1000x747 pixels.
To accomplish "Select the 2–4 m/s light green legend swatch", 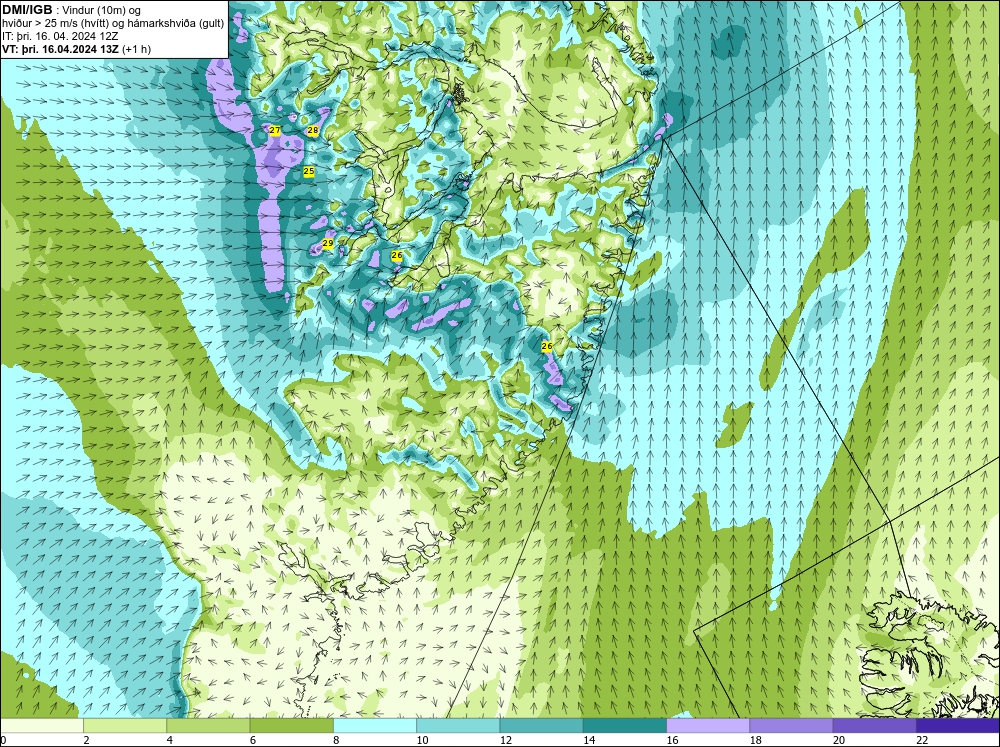I will pos(125,726).
